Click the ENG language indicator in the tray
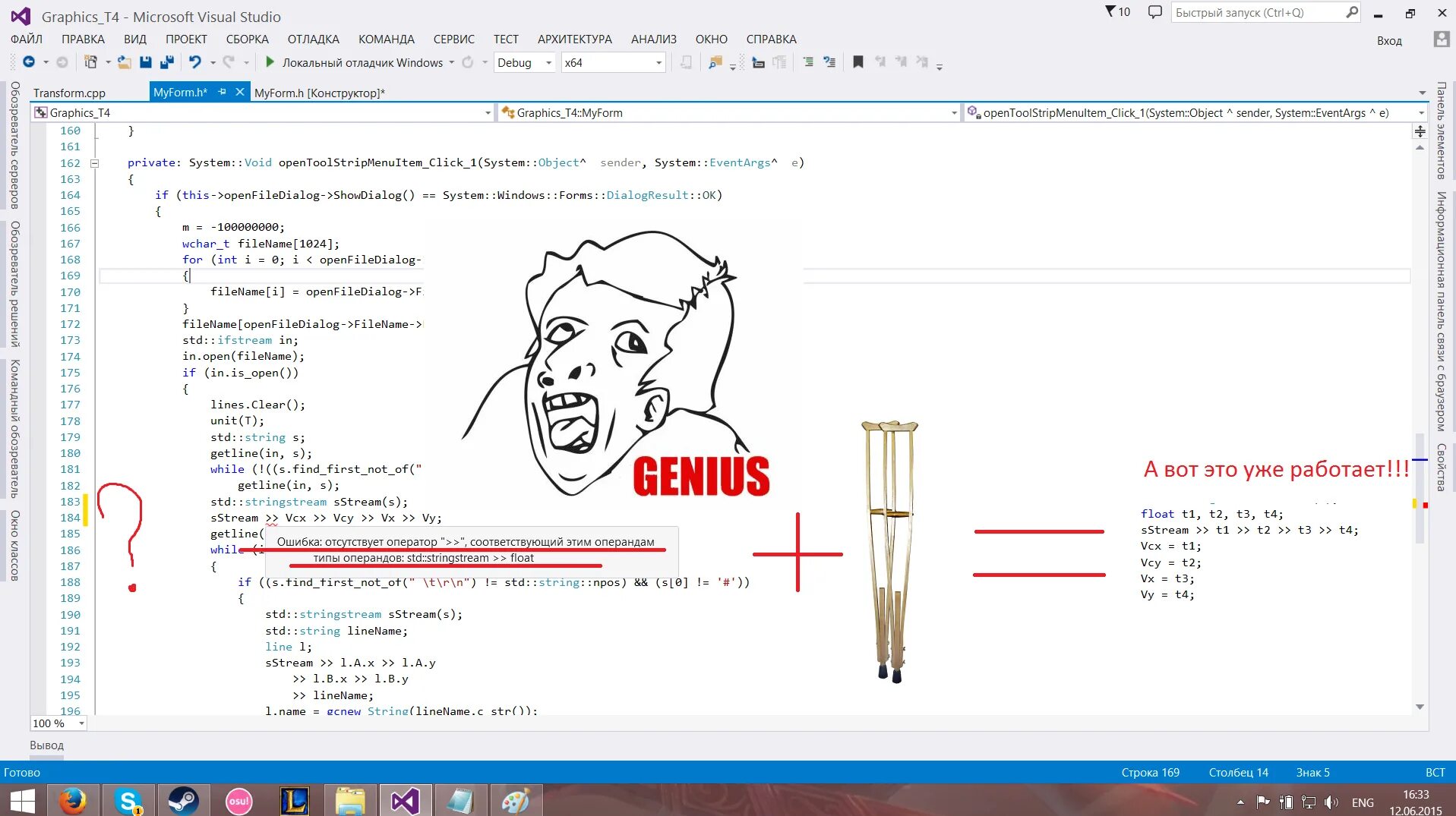Image resolution: width=1456 pixels, height=816 pixels. 1363,802
